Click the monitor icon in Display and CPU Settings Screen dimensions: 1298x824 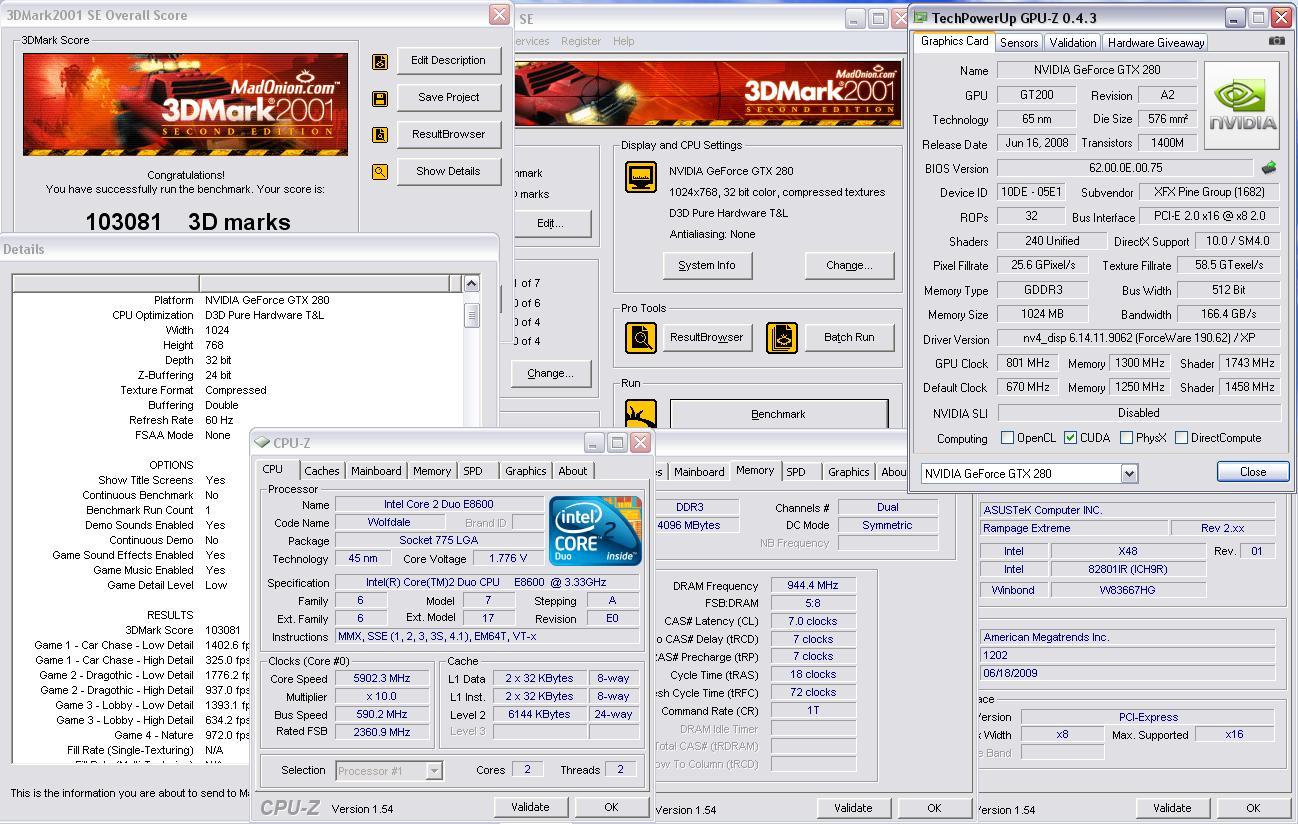(x=641, y=177)
